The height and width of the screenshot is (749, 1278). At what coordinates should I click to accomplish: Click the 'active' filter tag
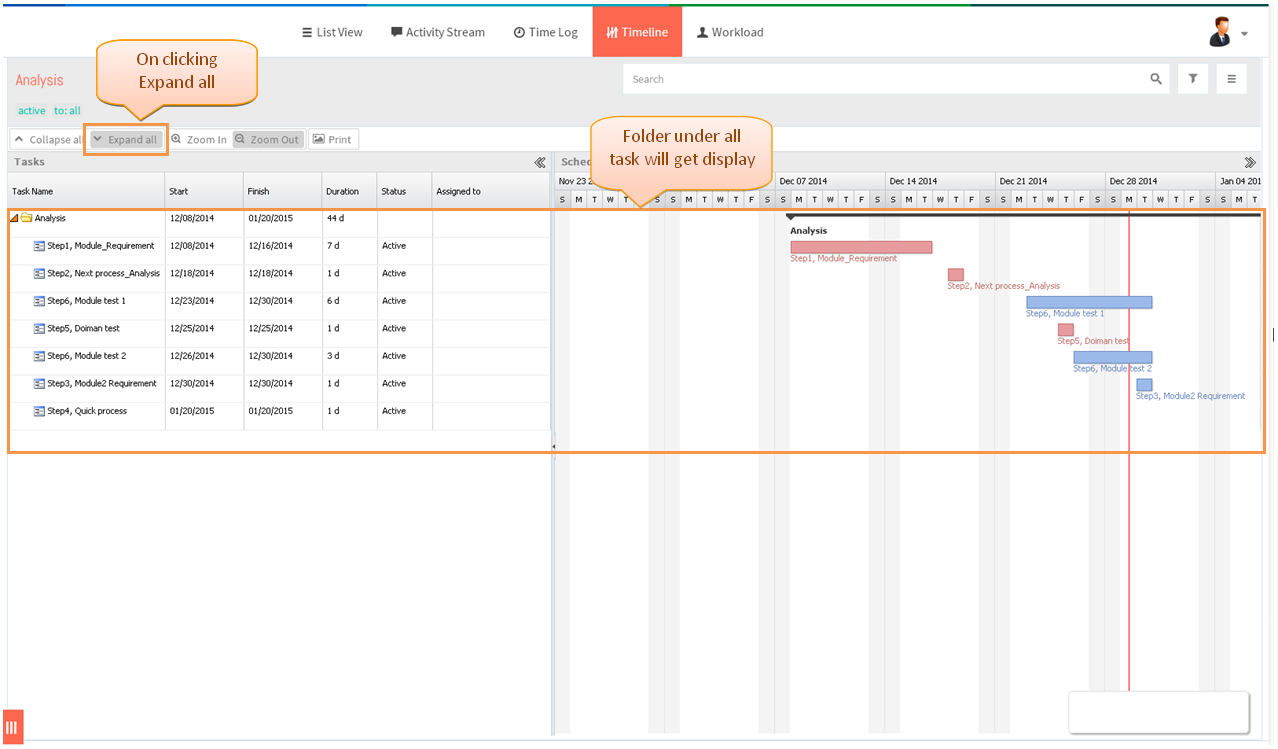click(32, 111)
